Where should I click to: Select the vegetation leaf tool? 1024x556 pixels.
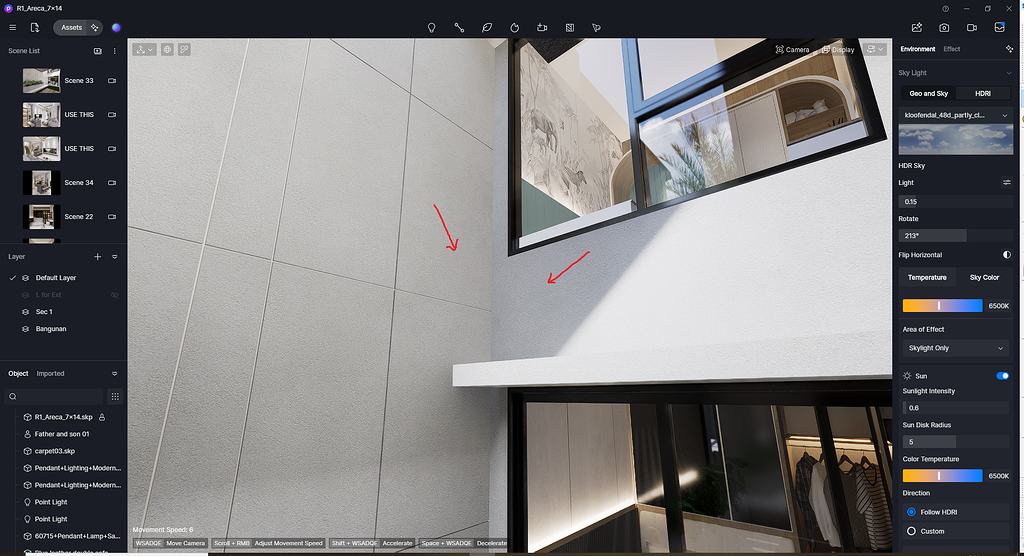pyautogui.click(x=487, y=27)
